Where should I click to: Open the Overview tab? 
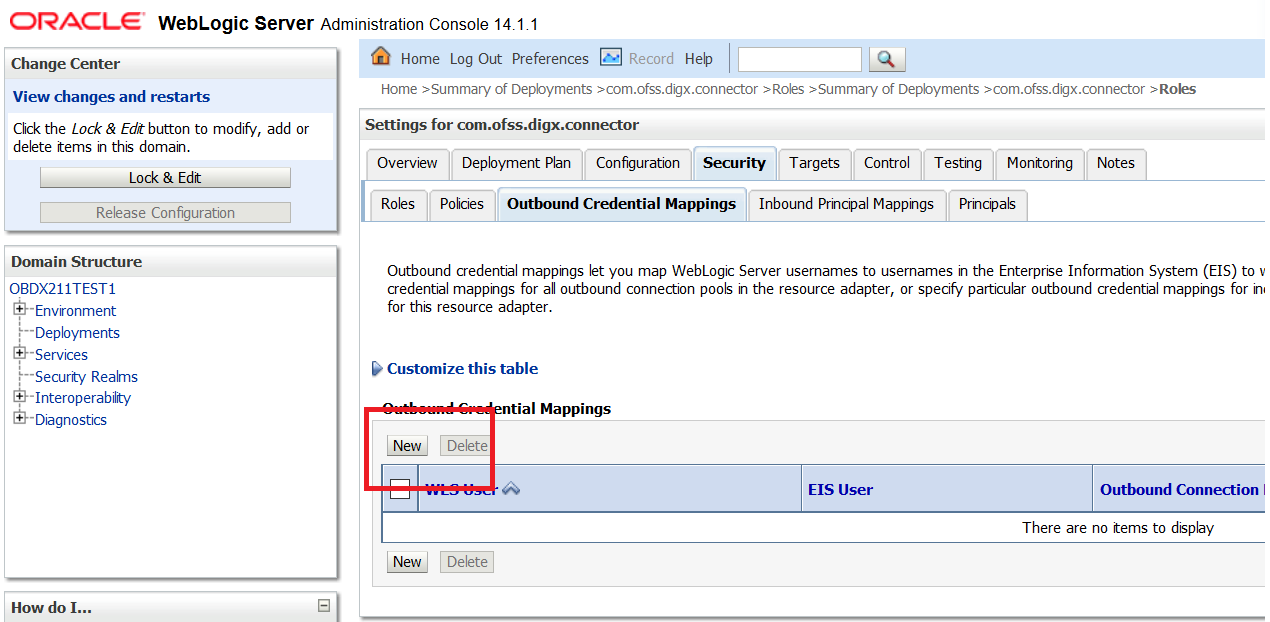click(x=407, y=163)
